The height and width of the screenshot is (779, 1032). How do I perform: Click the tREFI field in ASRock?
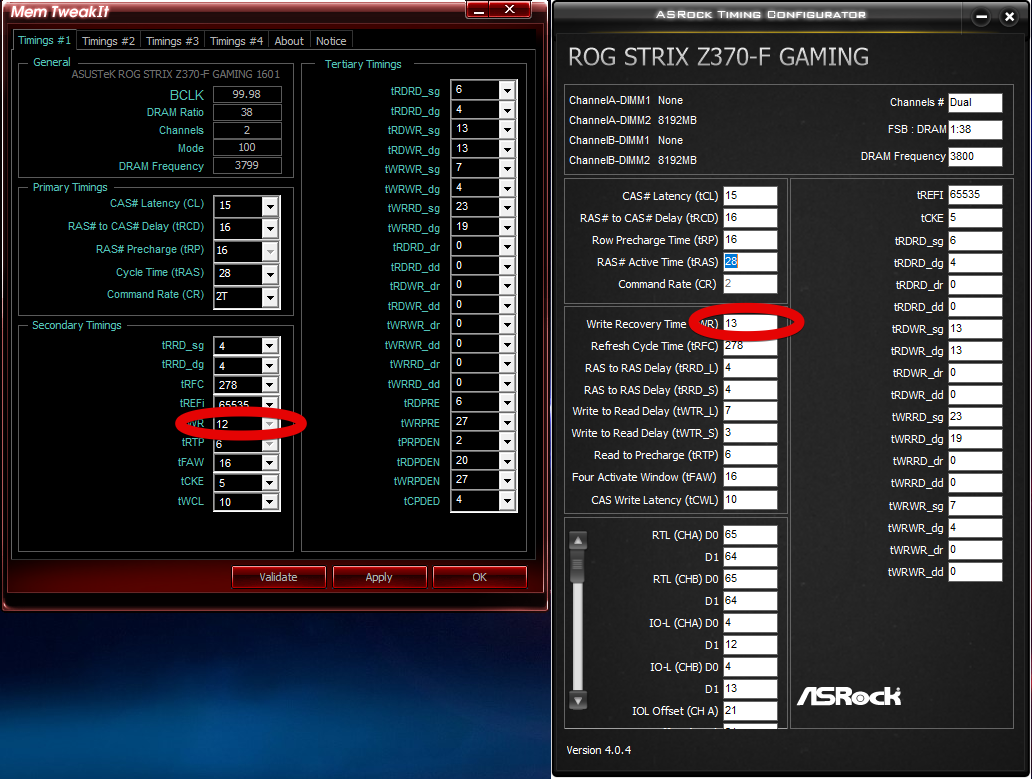975,195
